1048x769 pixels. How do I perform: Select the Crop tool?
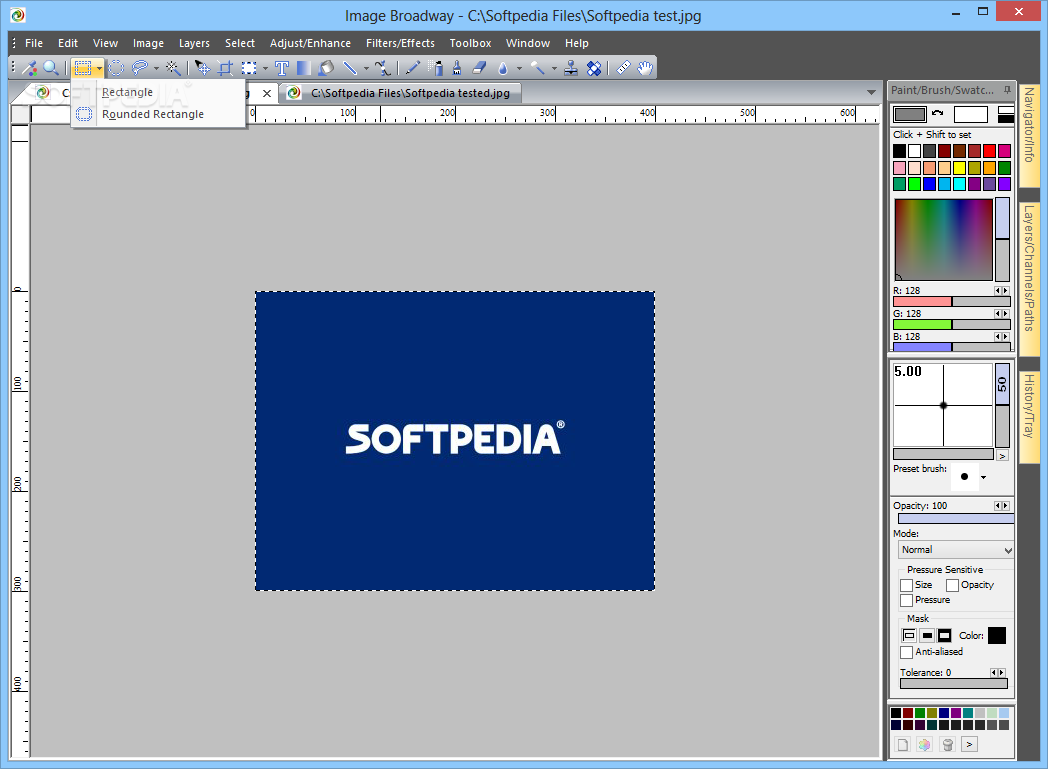coord(225,67)
